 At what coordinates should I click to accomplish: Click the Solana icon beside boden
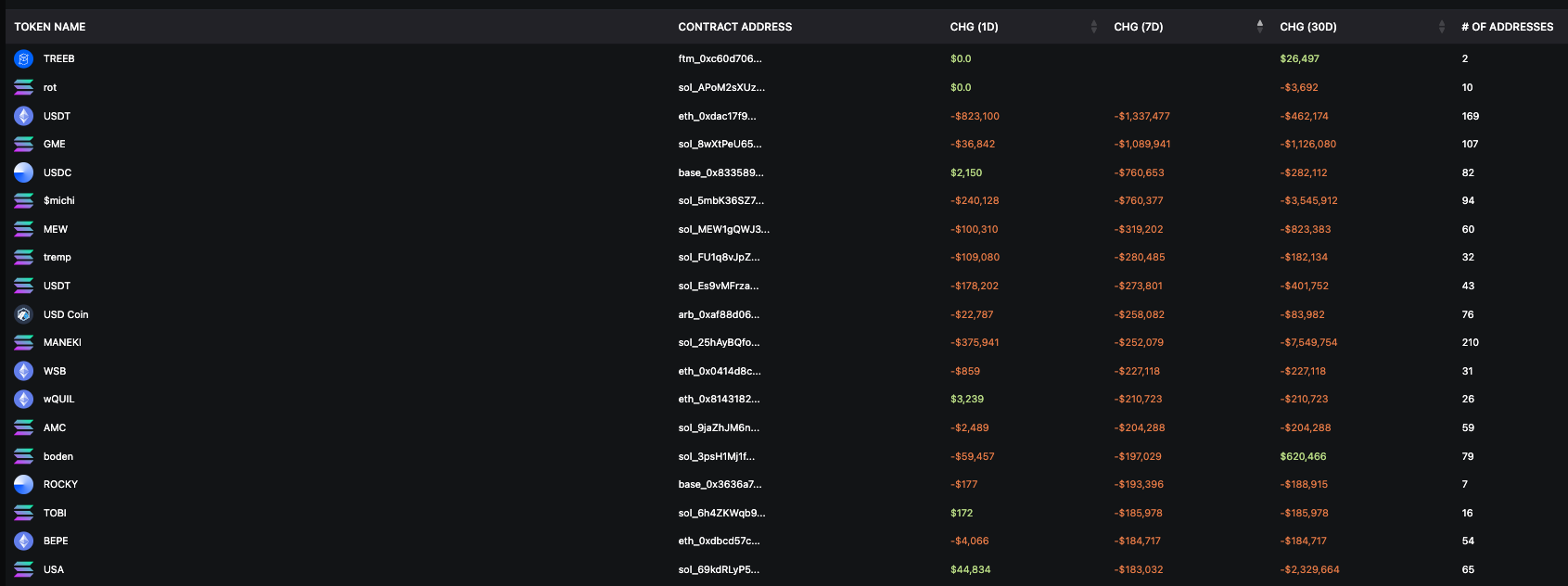[x=24, y=456]
